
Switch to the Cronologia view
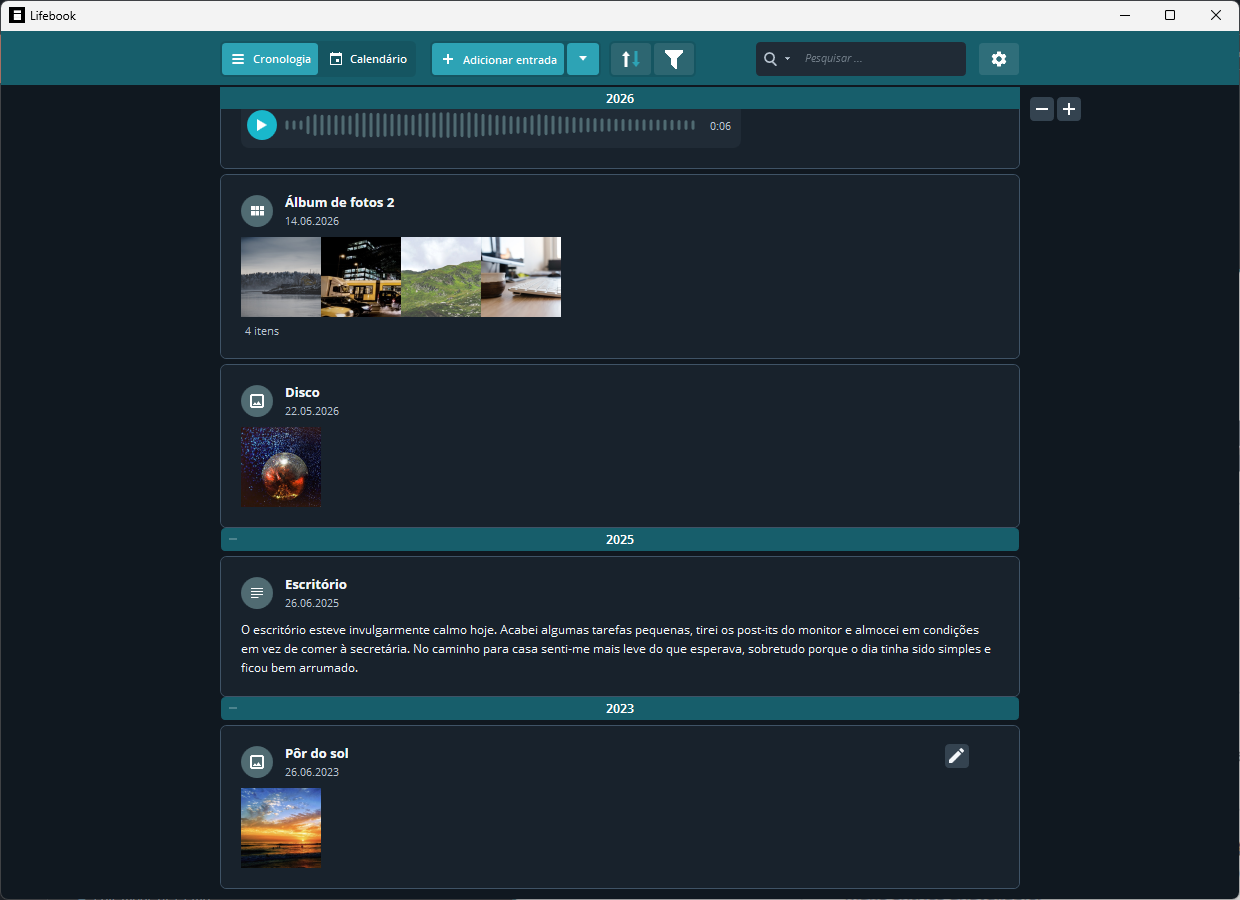click(x=270, y=59)
